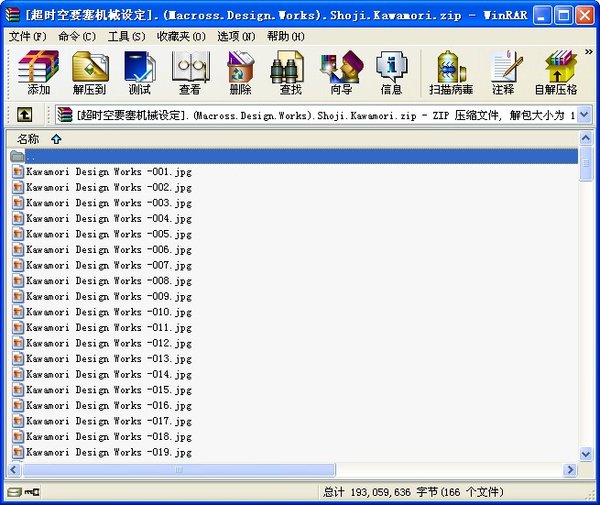Open the 收藏夹(O) menu
600x505 pixels.
(x=181, y=37)
